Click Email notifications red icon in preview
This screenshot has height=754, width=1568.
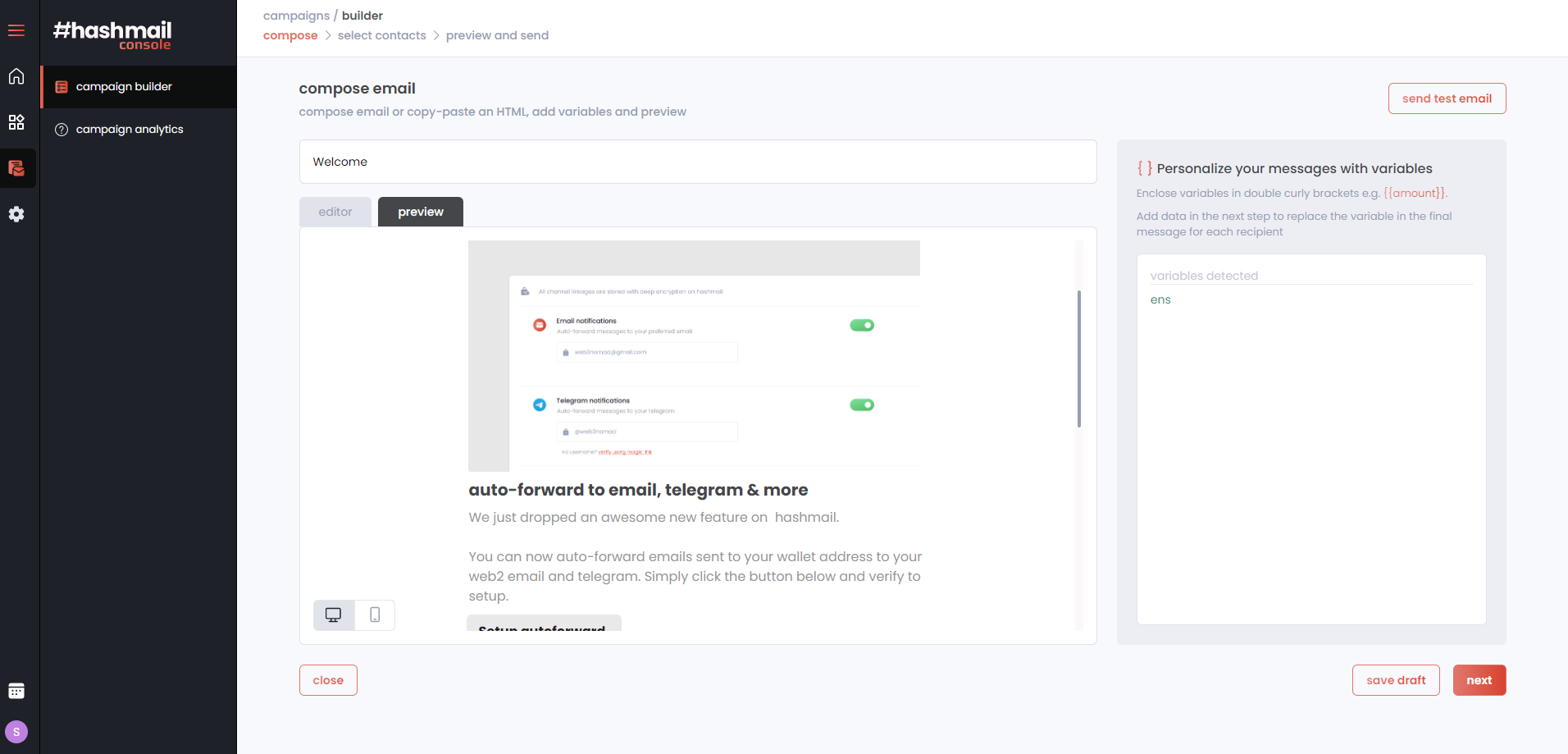(540, 325)
